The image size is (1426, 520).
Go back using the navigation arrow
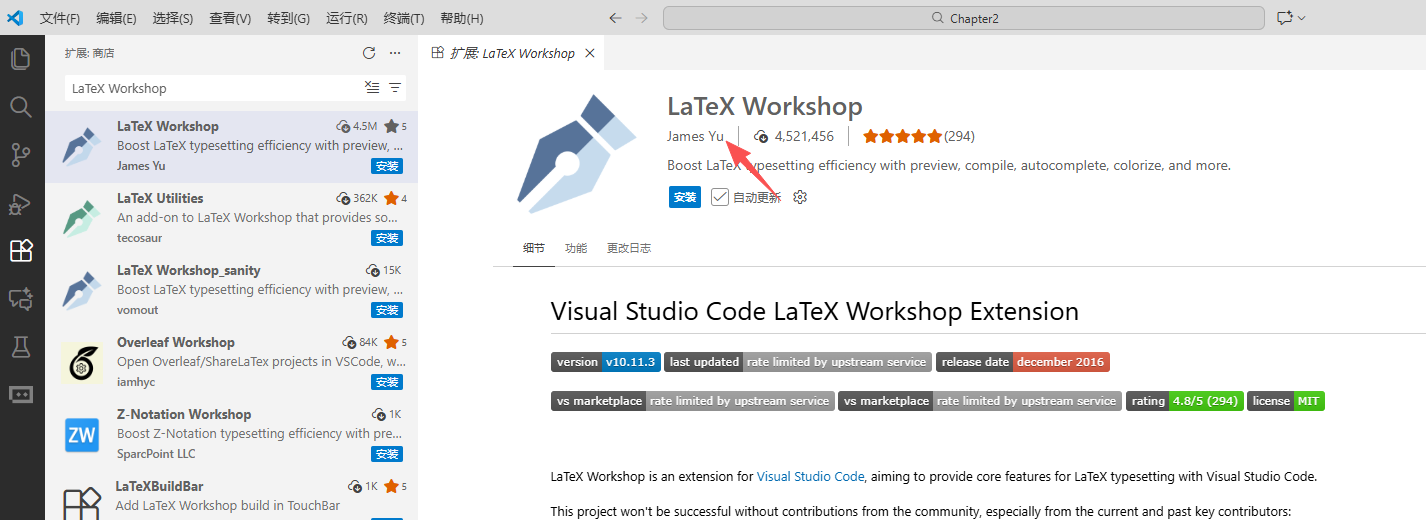tap(615, 18)
